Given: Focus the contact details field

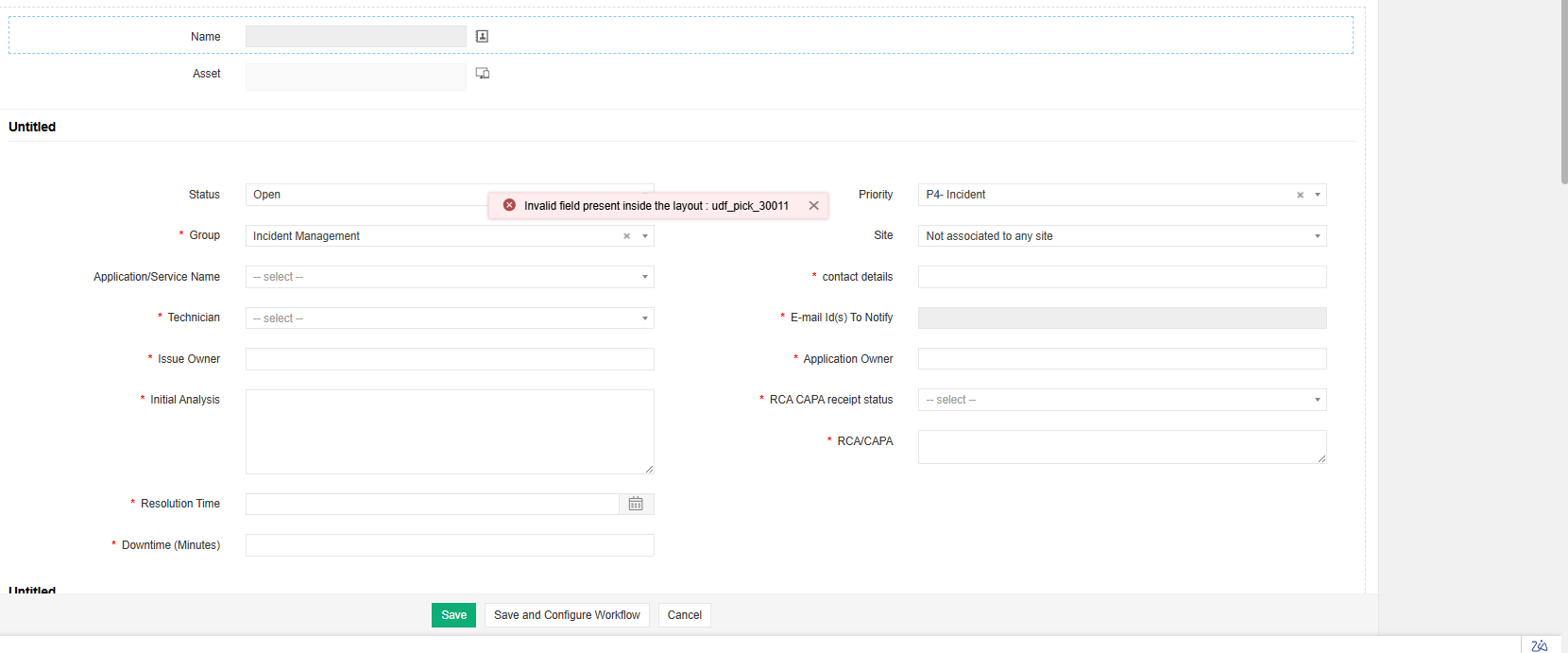Looking at the screenshot, I should (x=1122, y=277).
